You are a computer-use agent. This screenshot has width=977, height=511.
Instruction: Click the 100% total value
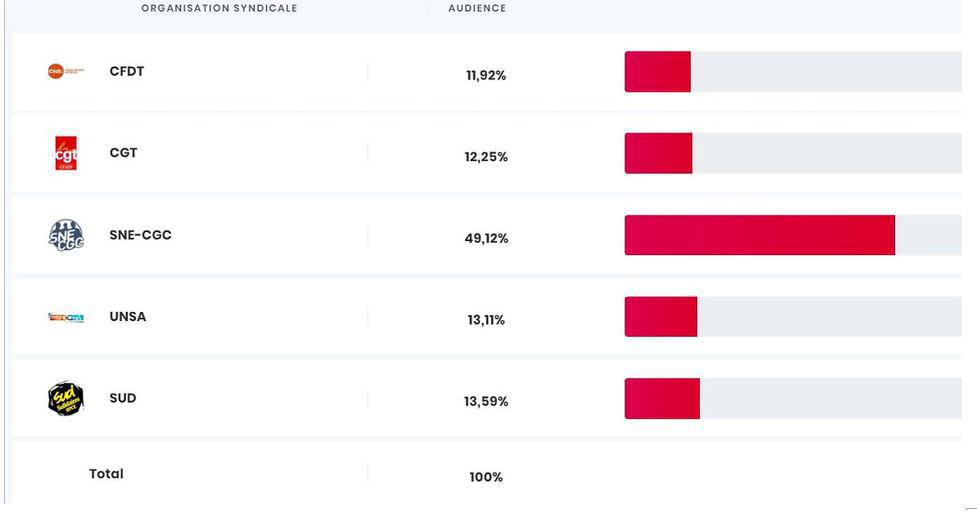pos(486,478)
